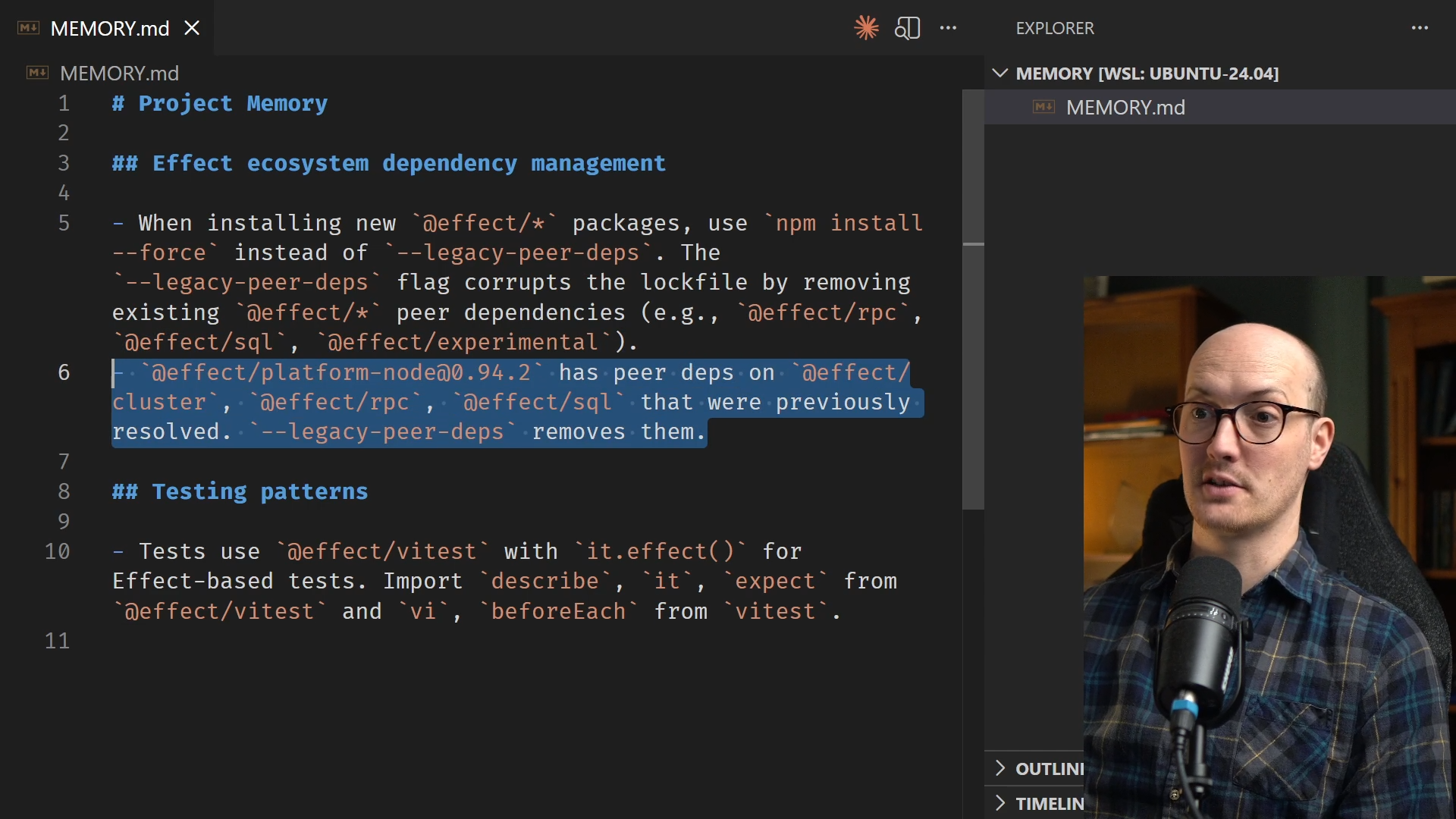Click the Claude starburst icon in editor toolbar
Viewport: 1456px width, 819px height.
pyautogui.click(x=866, y=28)
